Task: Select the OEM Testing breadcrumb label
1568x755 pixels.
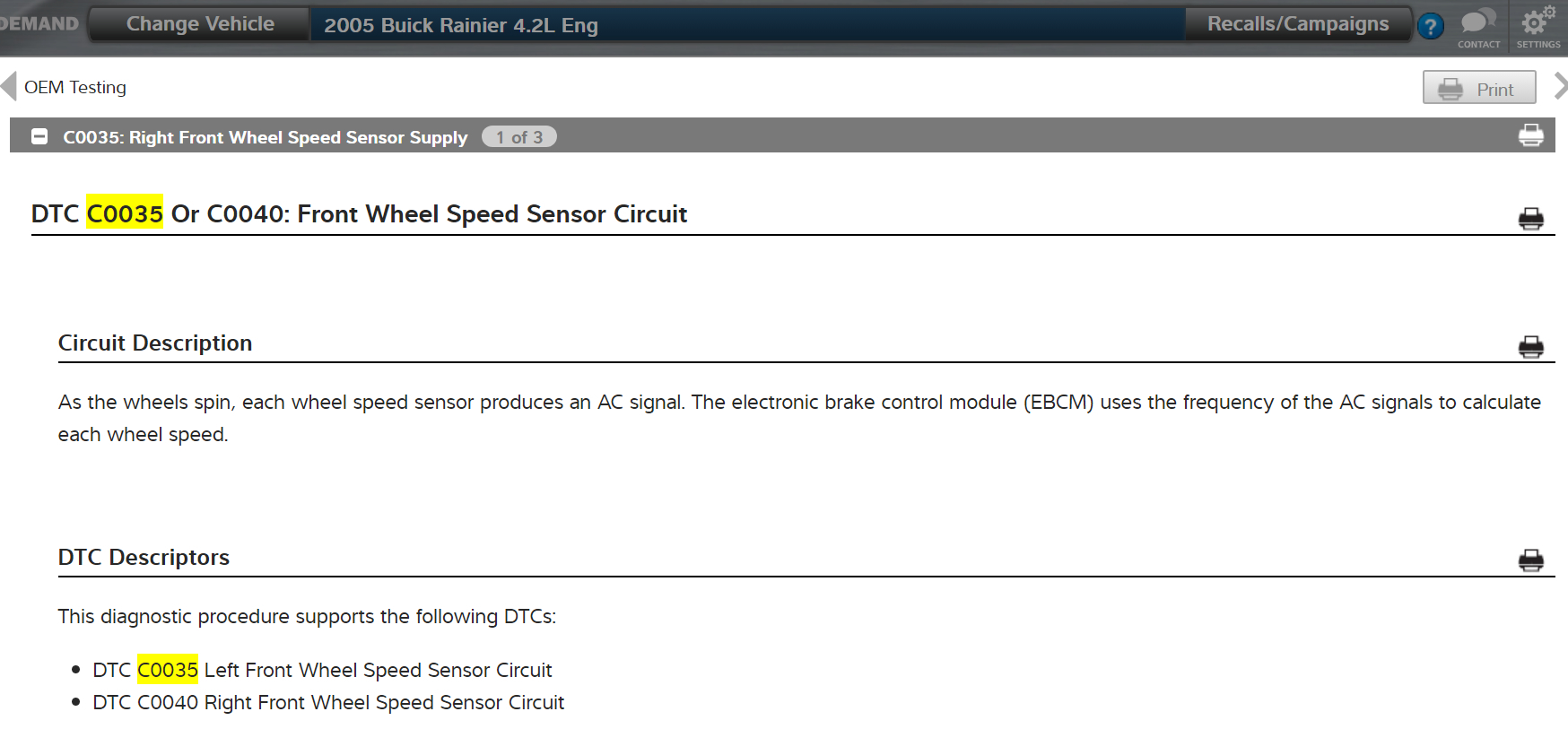Action: [75, 87]
